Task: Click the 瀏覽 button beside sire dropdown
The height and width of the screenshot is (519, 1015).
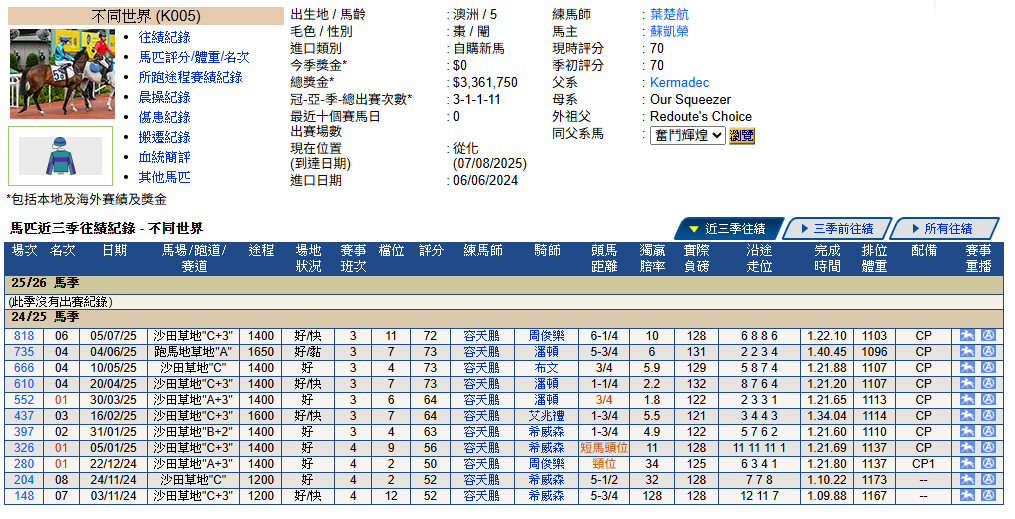Action: pyautogui.click(x=742, y=136)
